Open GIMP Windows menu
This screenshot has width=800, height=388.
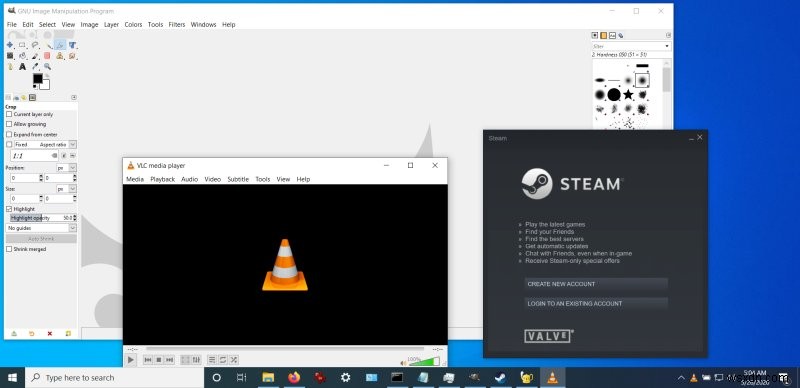(203, 25)
